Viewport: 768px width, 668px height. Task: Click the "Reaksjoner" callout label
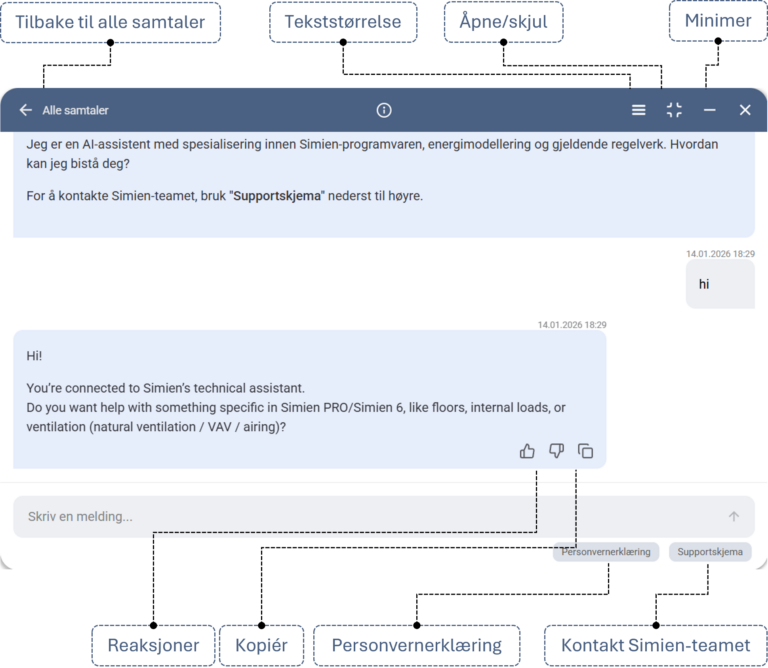click(x=153, y=645)
